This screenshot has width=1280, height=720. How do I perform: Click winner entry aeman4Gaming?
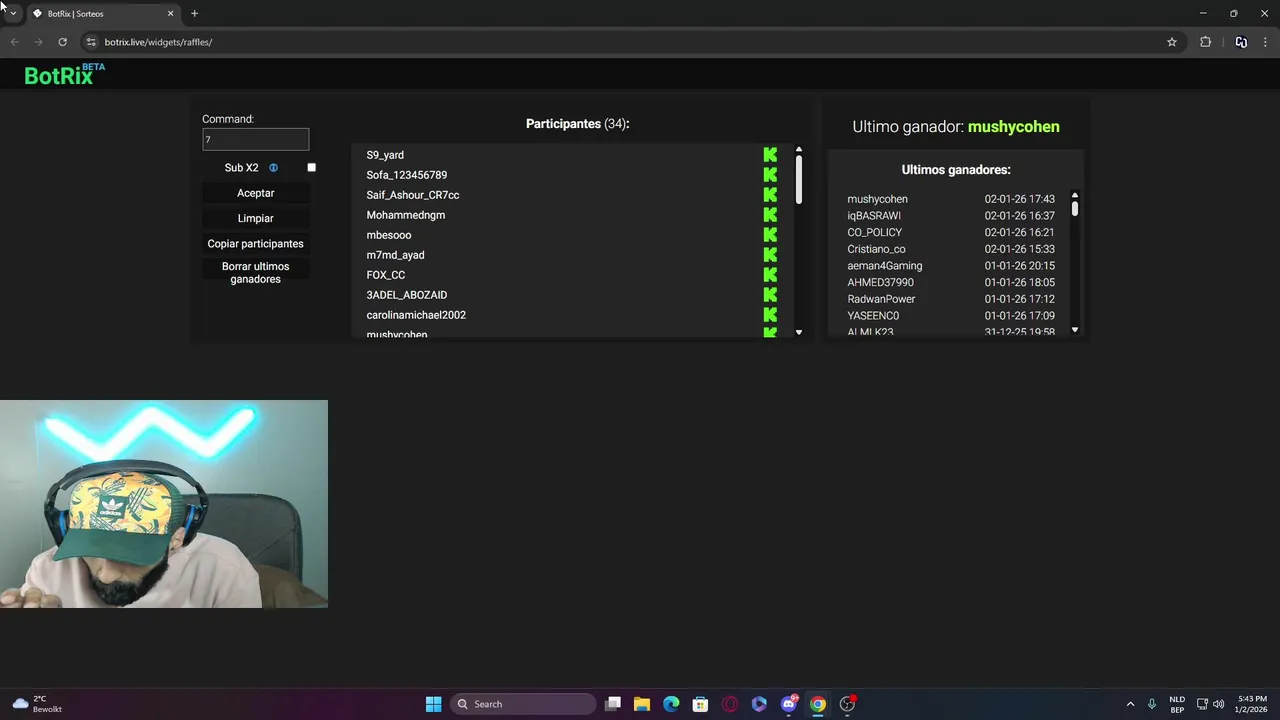884,266
